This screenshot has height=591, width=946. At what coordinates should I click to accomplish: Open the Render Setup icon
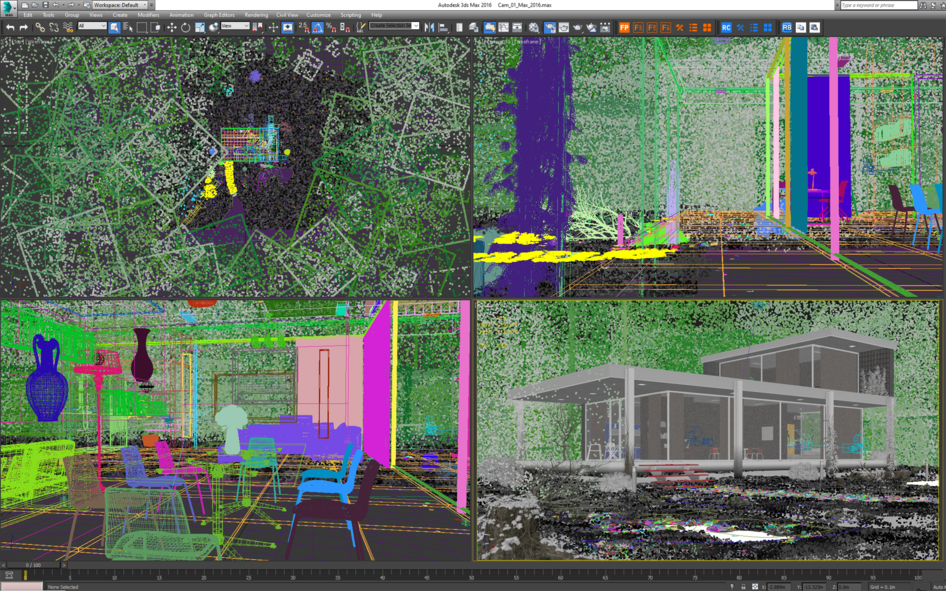[x=550, y=27]
